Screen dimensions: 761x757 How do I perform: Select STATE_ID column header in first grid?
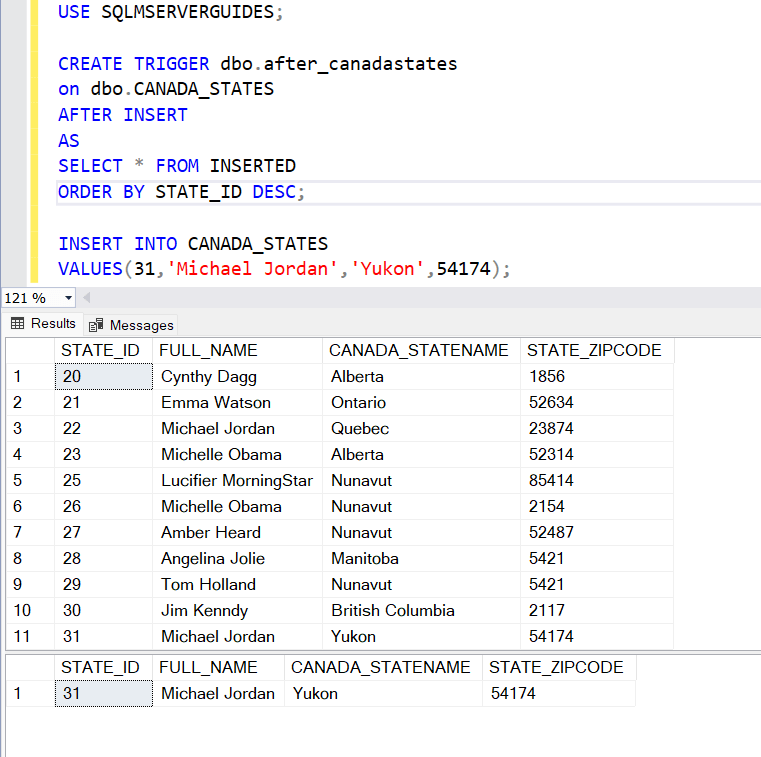(x=104, y=350)
